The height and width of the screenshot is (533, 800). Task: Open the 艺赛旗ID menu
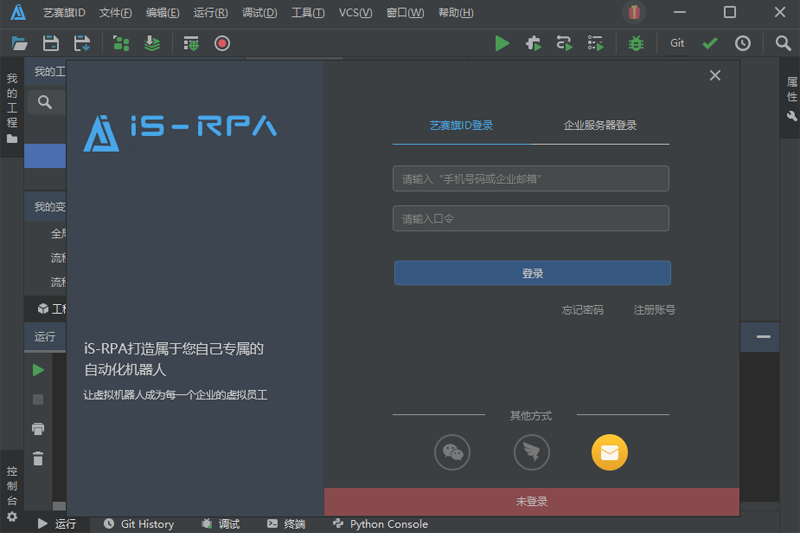coord(64,13)
